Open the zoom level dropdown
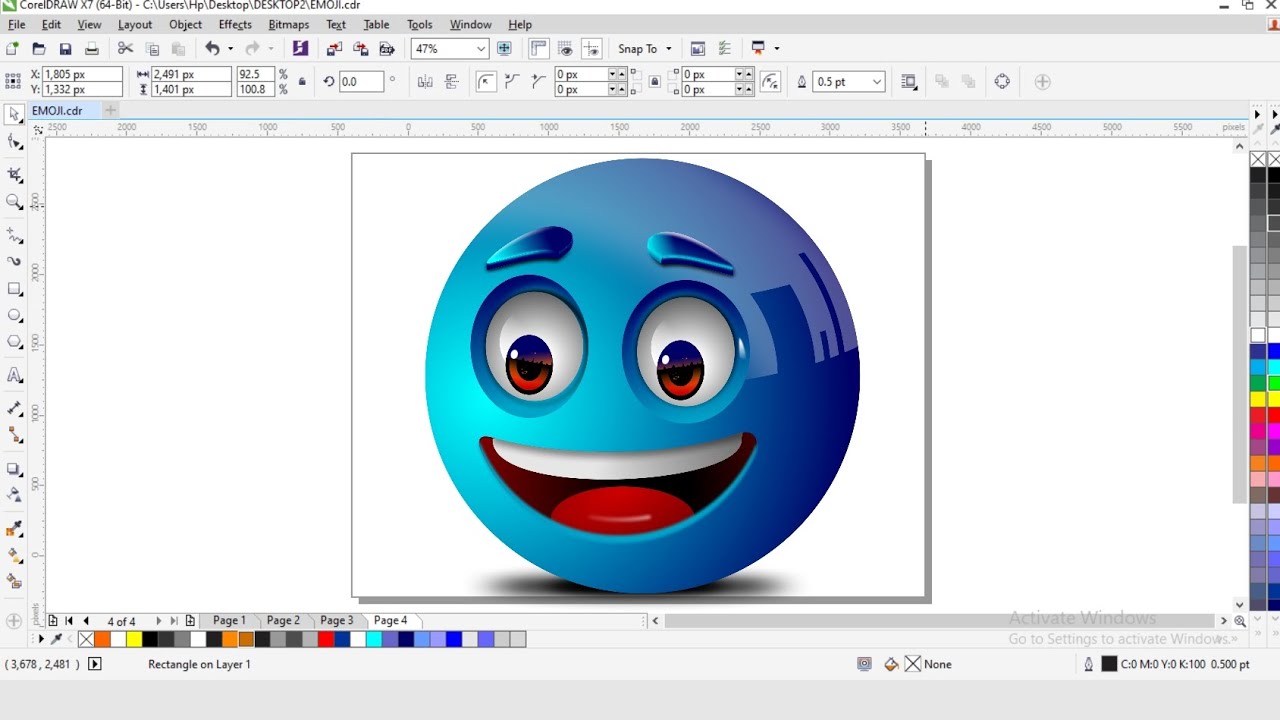The width and height of the screenshot is (1280, 720). click(481, 48)
